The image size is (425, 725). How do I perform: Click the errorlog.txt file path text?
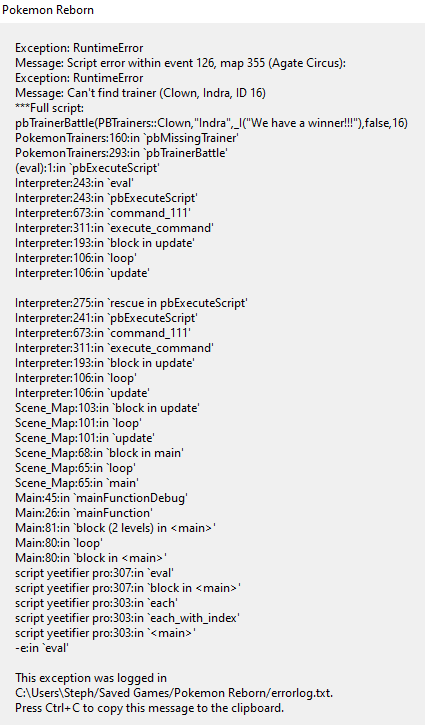point(174,693)
